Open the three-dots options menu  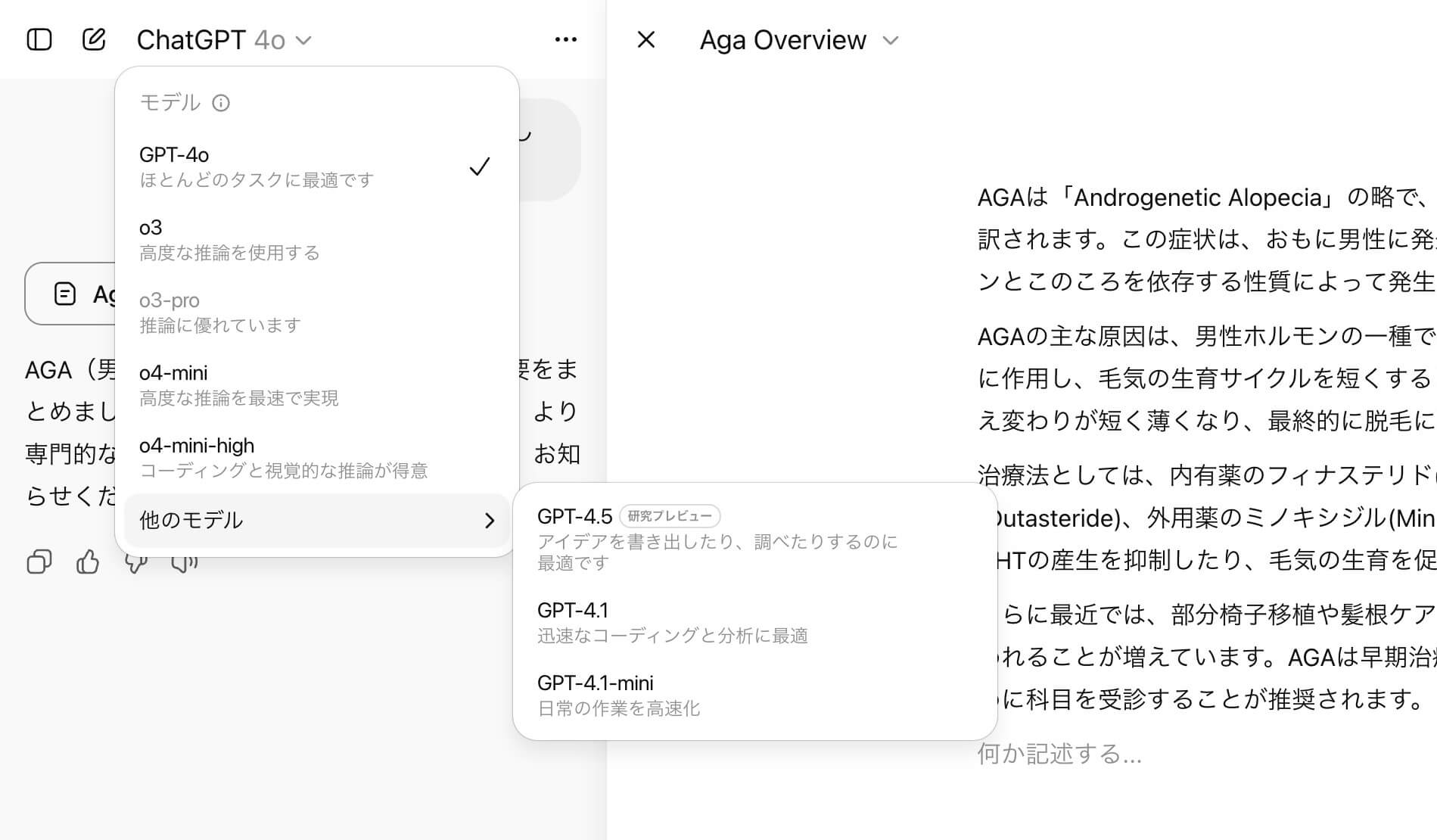[x=565, y=39]
